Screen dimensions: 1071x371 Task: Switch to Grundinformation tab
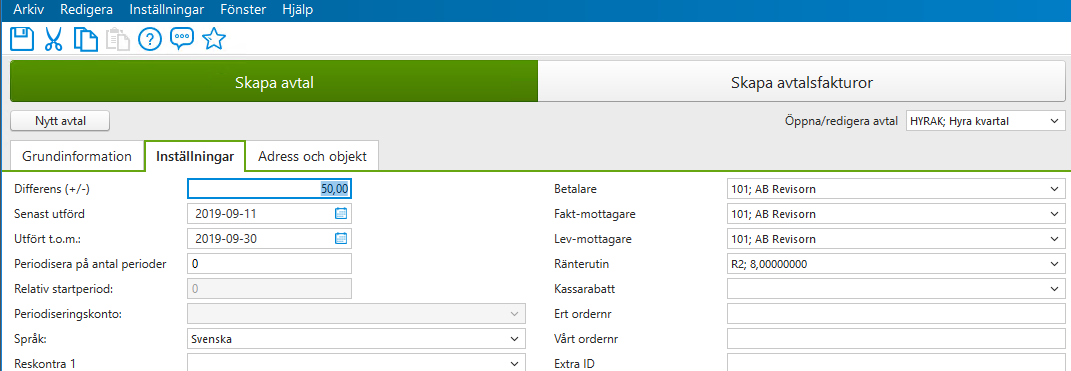[x=77, y=156]
